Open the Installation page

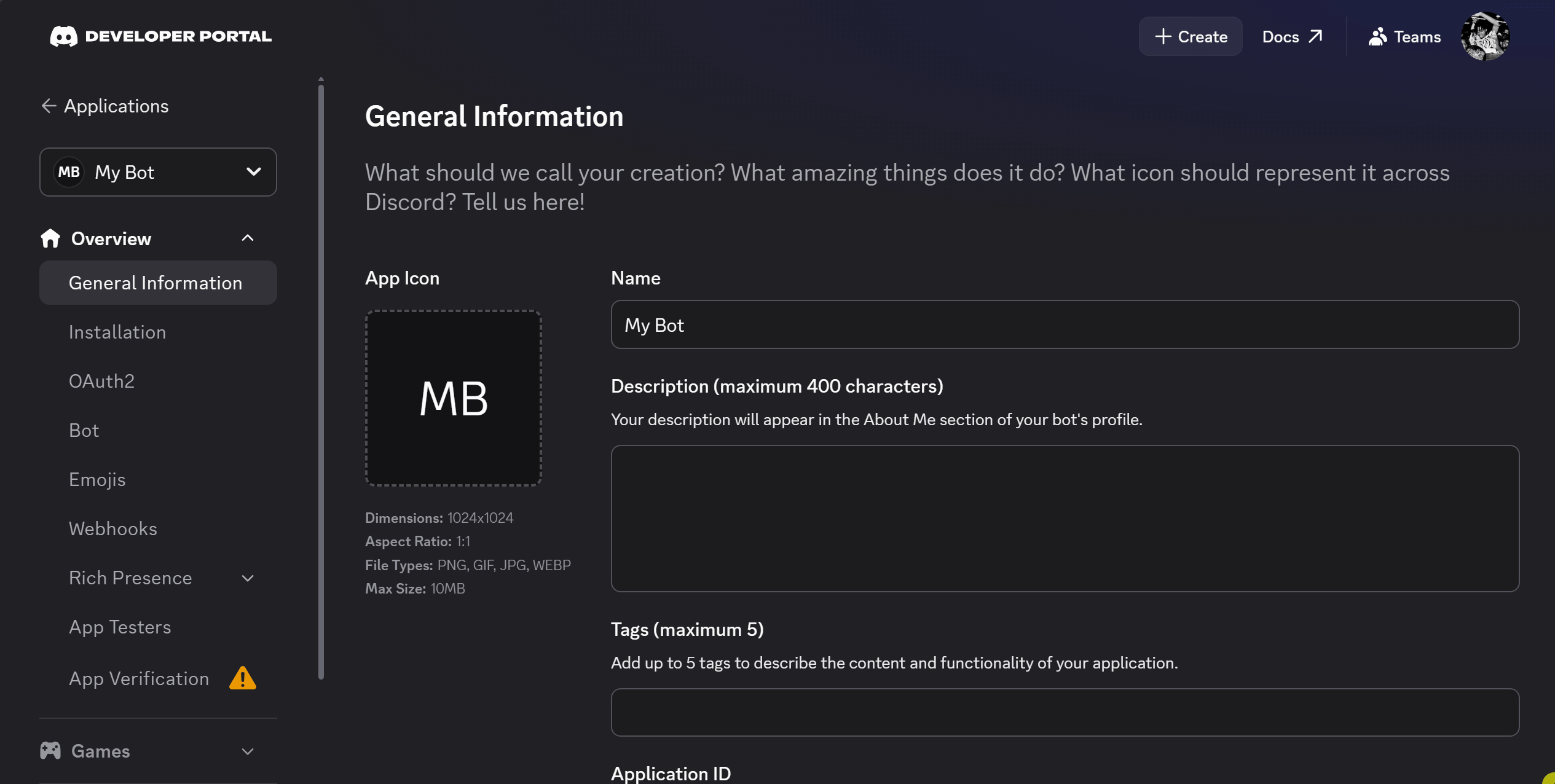point(117,332)
